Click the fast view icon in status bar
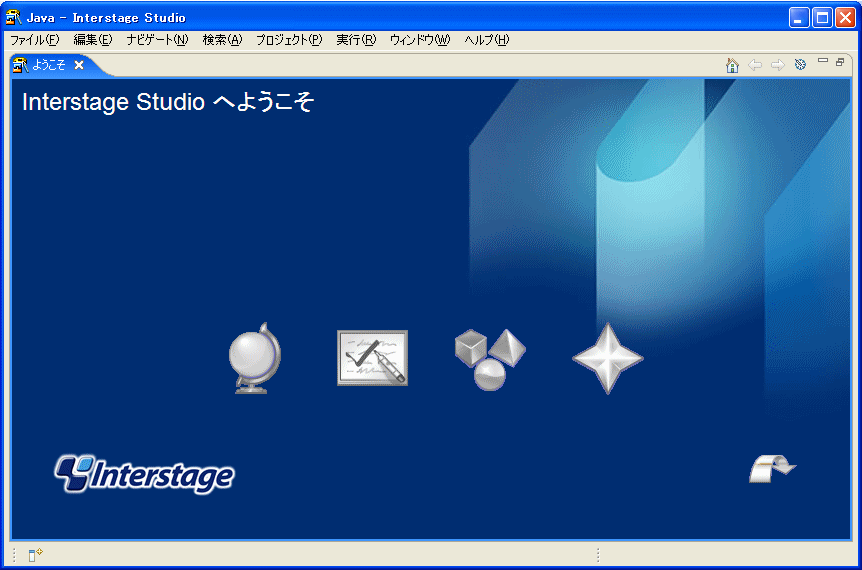This screenshot has width=862, height=570. pos(35,555)
